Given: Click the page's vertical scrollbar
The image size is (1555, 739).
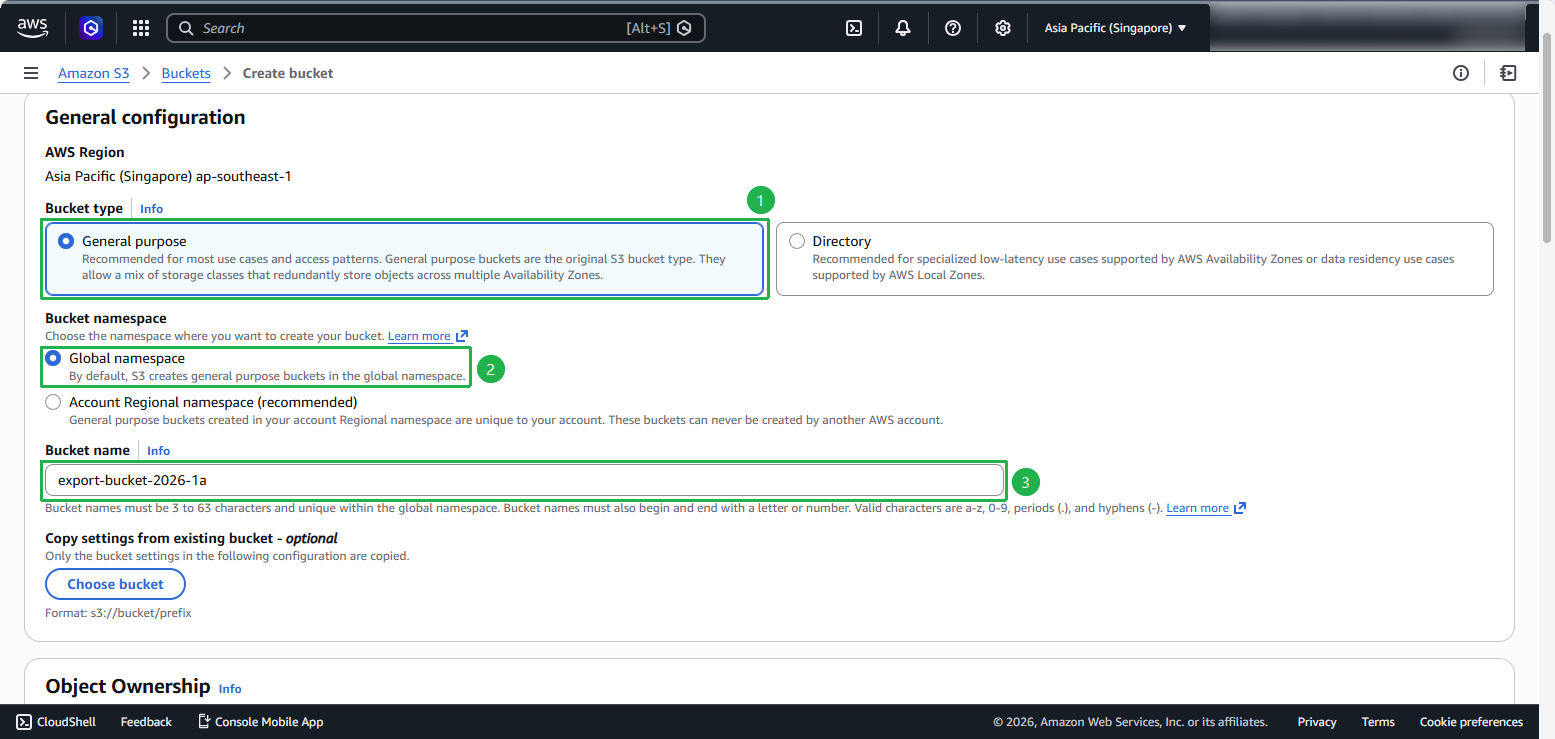Looking at the screenshot, I should click(1546, 140).
